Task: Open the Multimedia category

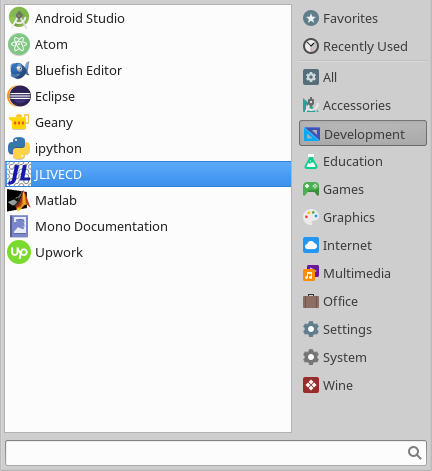Action: coord(357,273)
